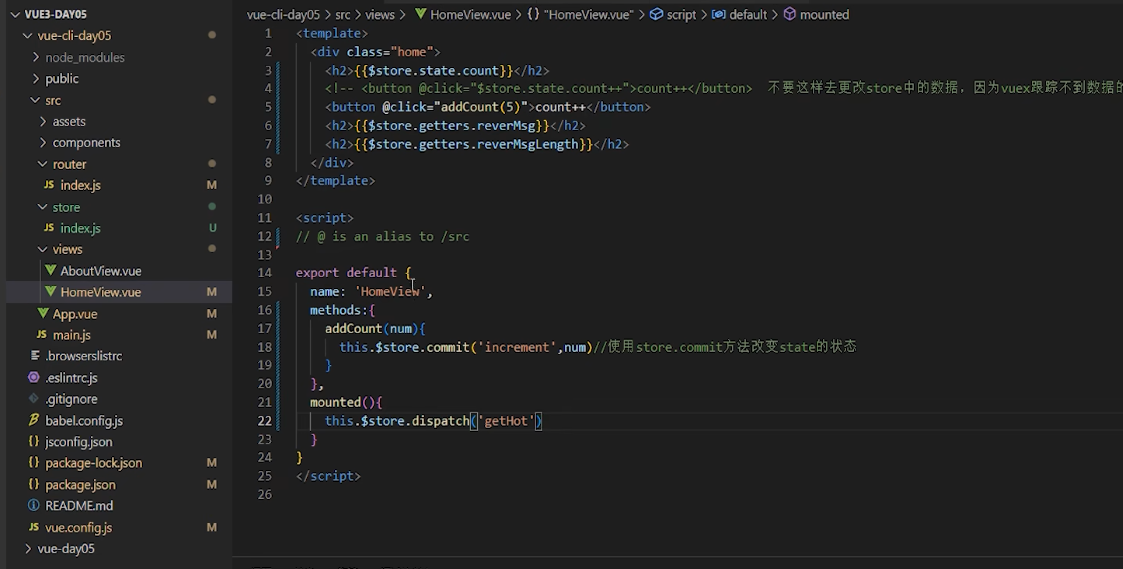
Task: Collapse the store folder
Action: 43,206
